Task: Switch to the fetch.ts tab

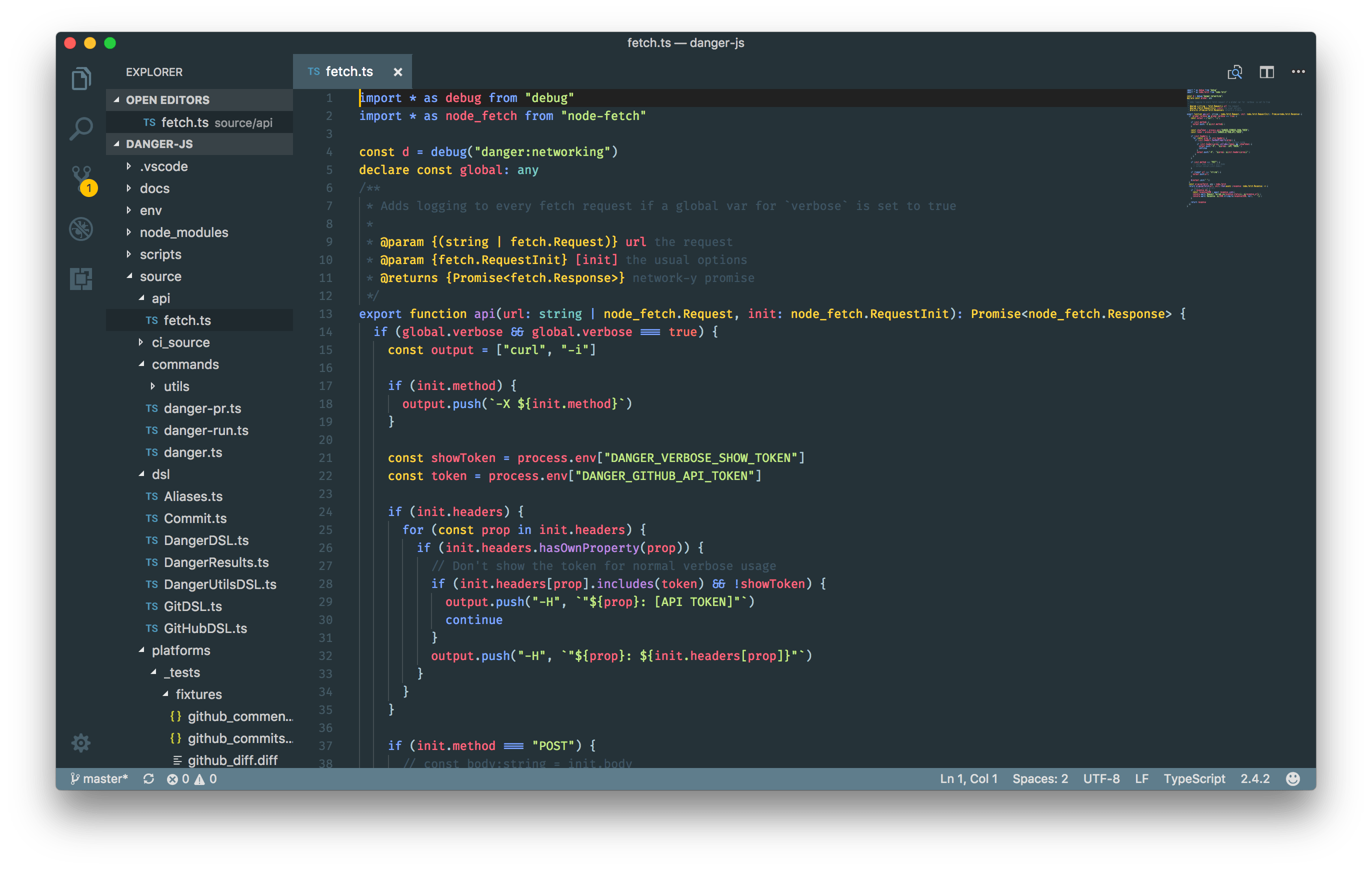Action: (348, 71)
